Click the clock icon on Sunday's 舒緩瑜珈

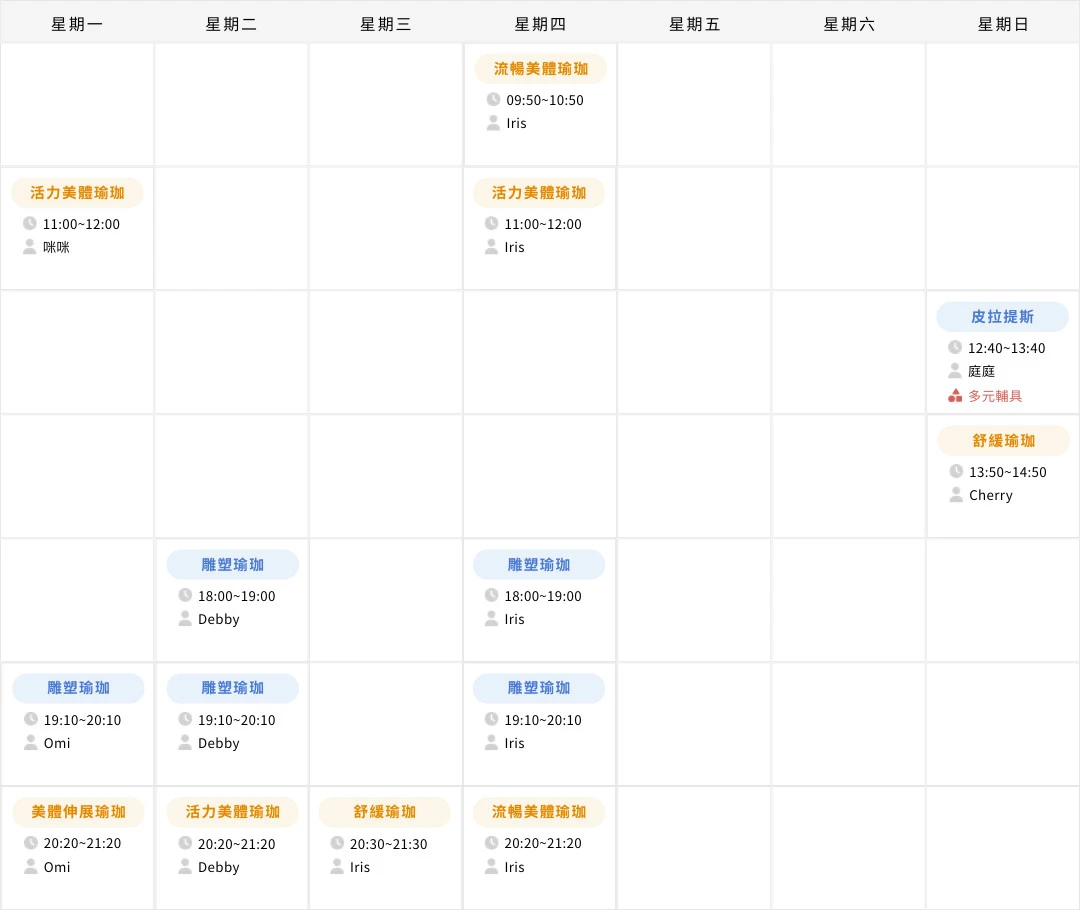[x=955, y=472]
